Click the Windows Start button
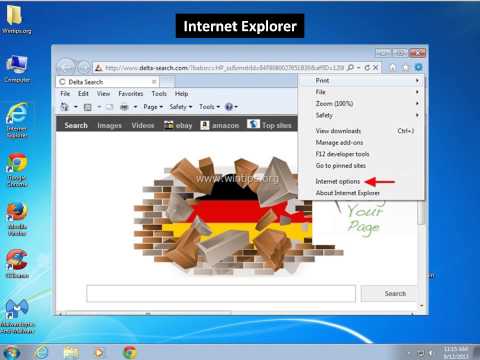Viewport: 480px width, 360px height. (11, 352)
